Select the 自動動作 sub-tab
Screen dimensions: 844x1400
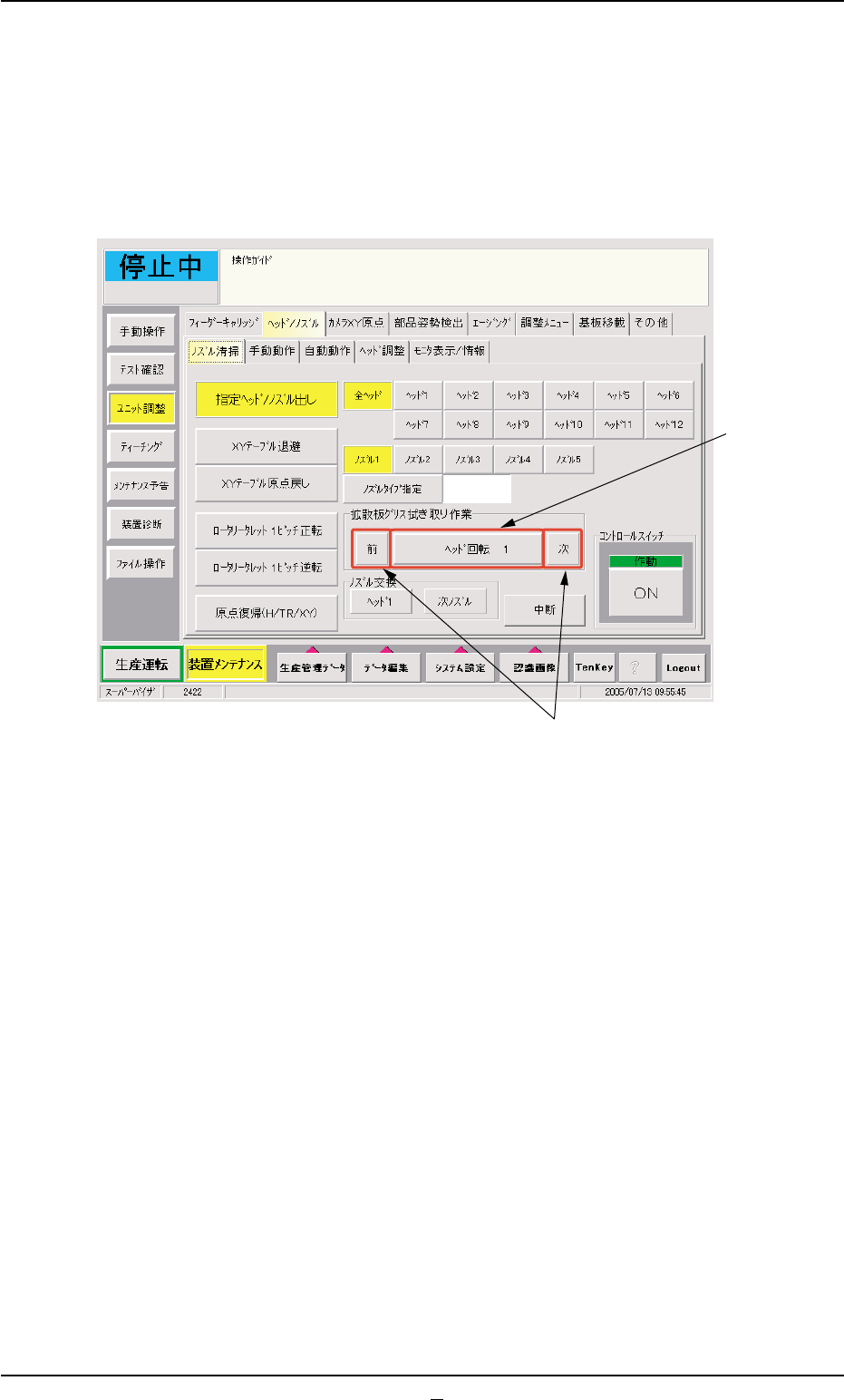(x=327, y=351)
